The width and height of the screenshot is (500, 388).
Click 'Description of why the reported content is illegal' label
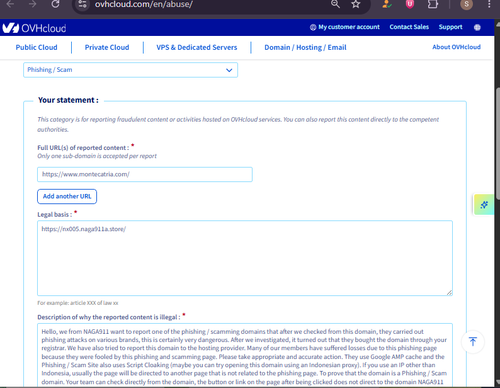coord(109,317)
